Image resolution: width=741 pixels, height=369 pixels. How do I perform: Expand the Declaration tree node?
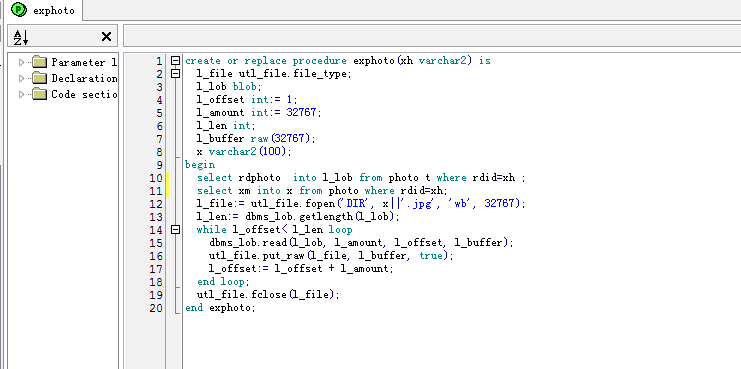click(x=21, y=78)
